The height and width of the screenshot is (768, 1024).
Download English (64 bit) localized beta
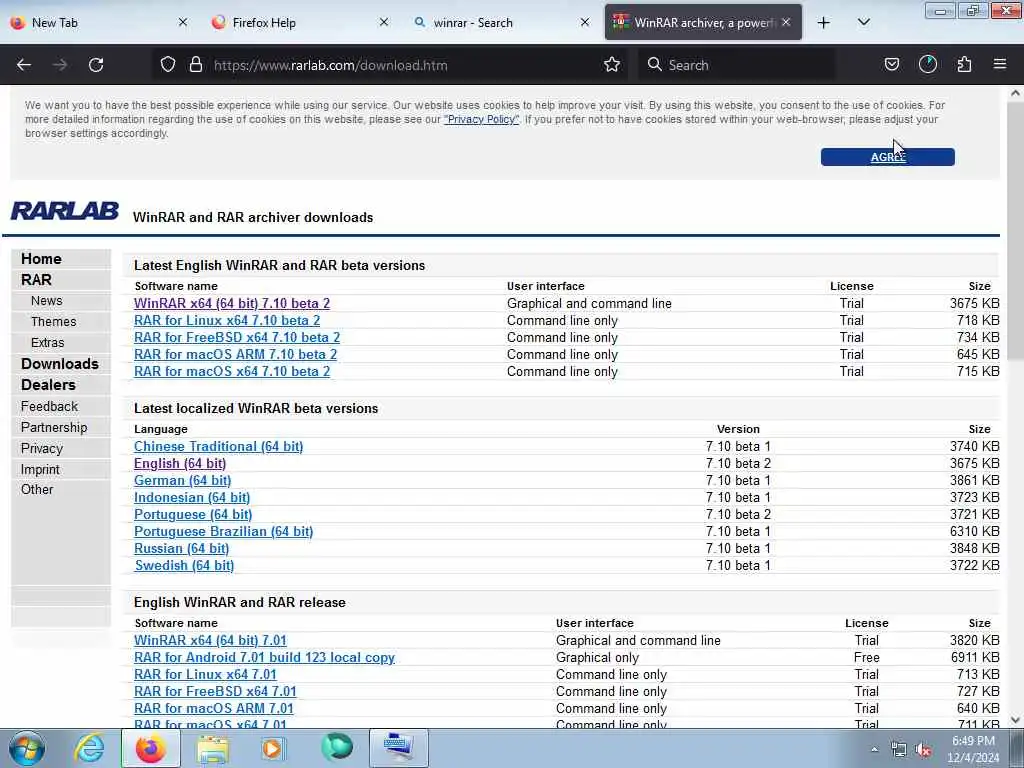[180, 464]
